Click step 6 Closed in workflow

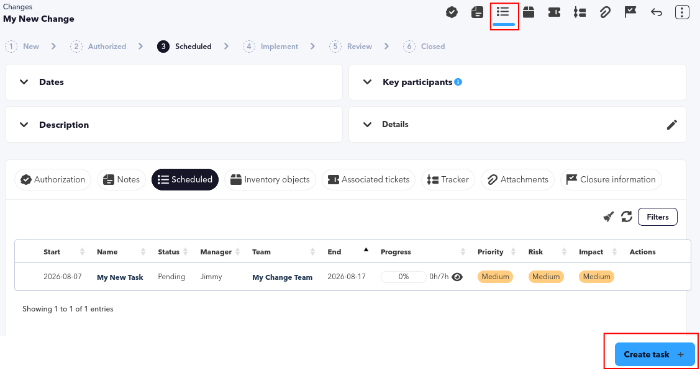[424, 46]
